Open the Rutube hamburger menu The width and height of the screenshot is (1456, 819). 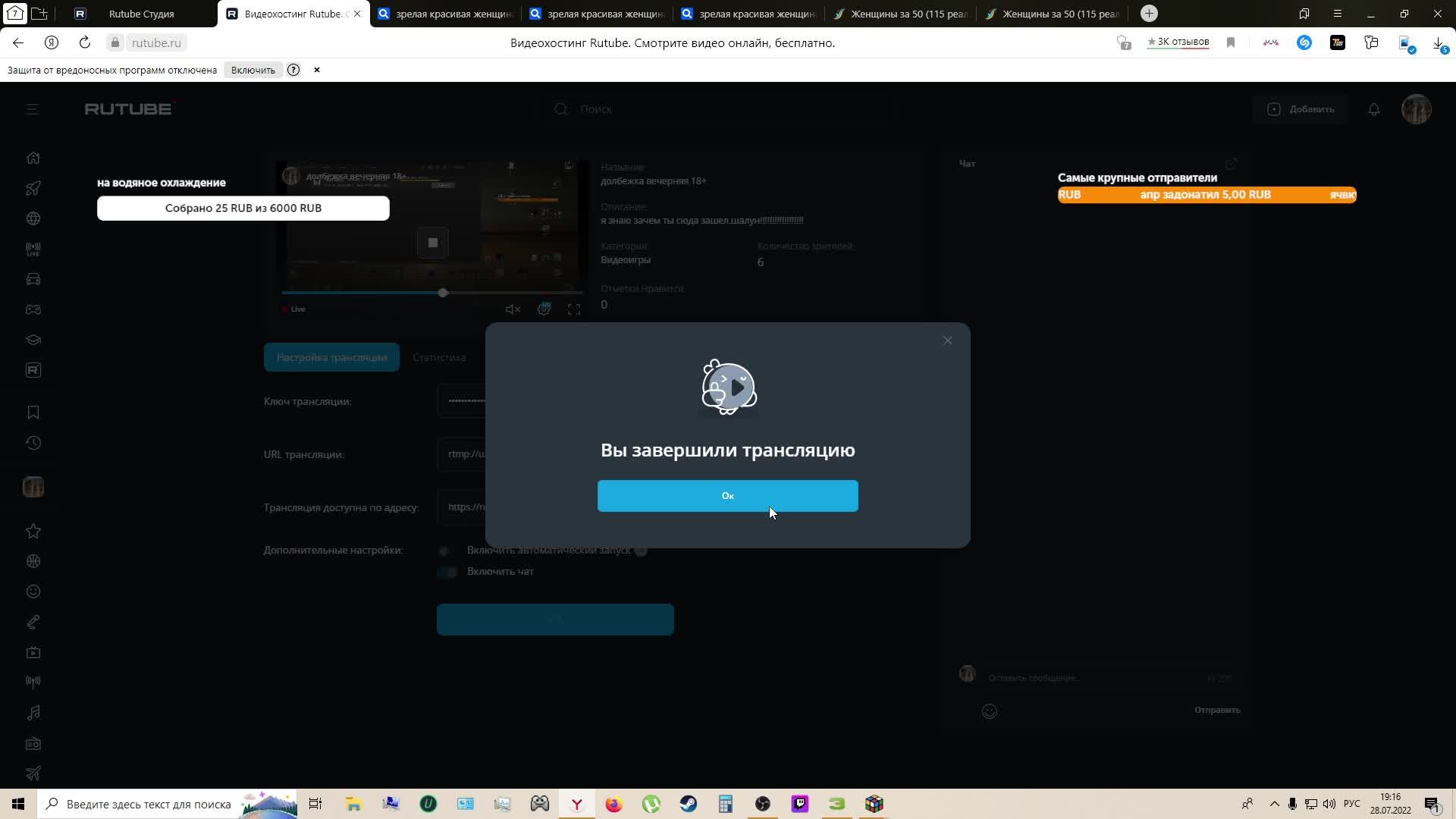tap(33, 109)
